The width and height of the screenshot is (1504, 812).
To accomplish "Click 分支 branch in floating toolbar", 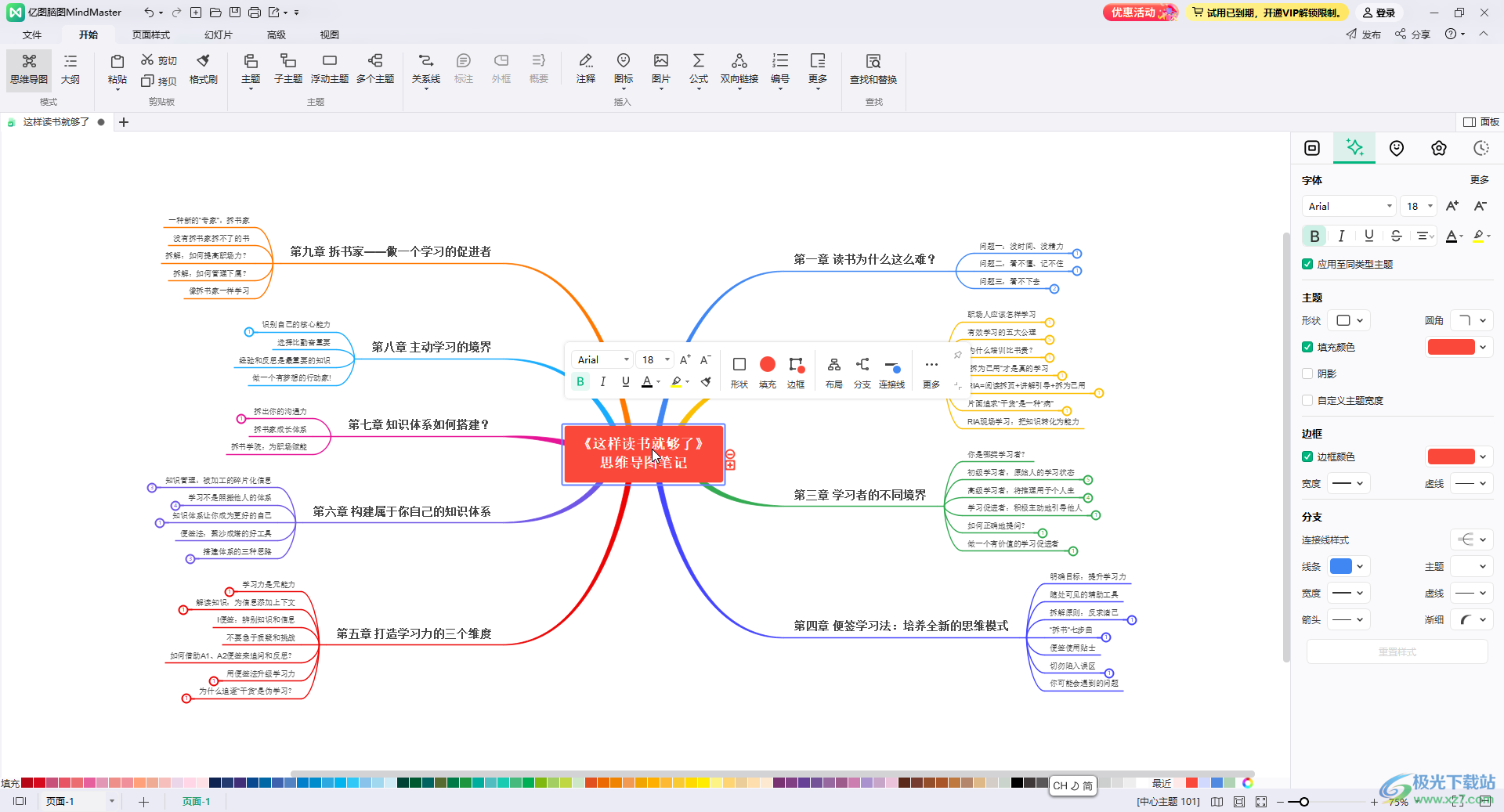I will pyautogui.click(x=862, y=372).
